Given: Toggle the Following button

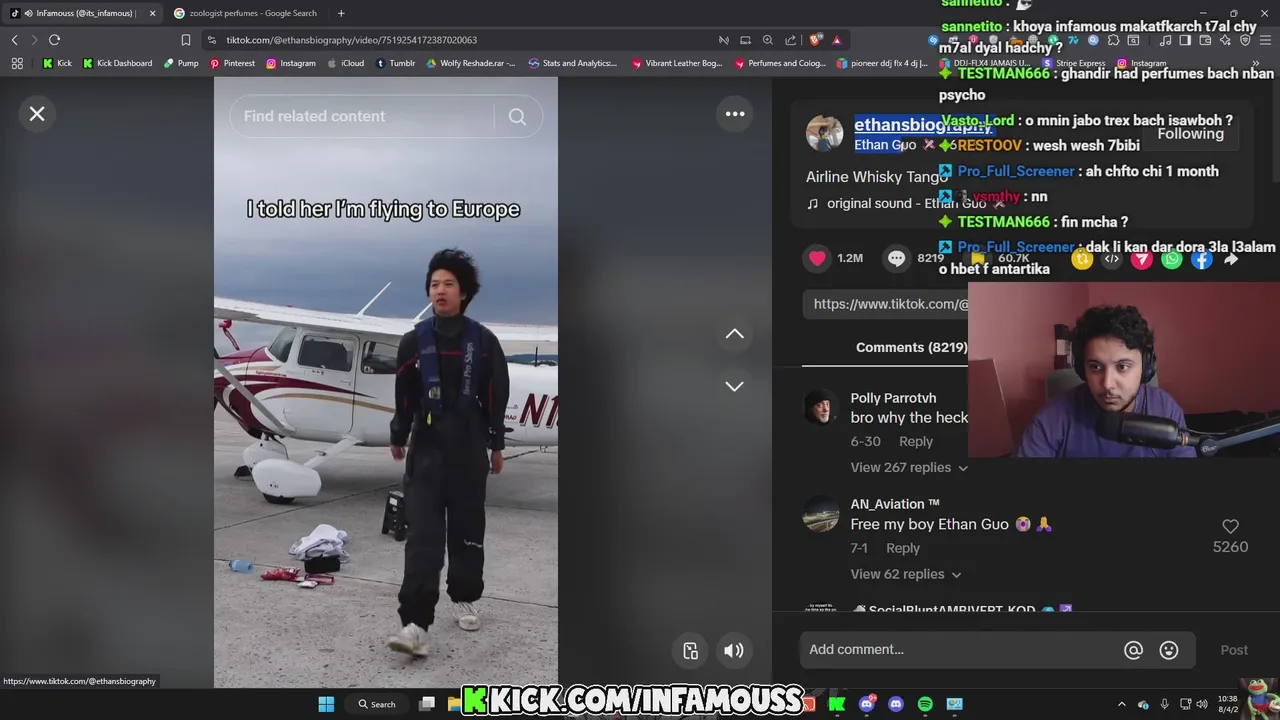Looking at the screenshot, I should pos(1190,133).
